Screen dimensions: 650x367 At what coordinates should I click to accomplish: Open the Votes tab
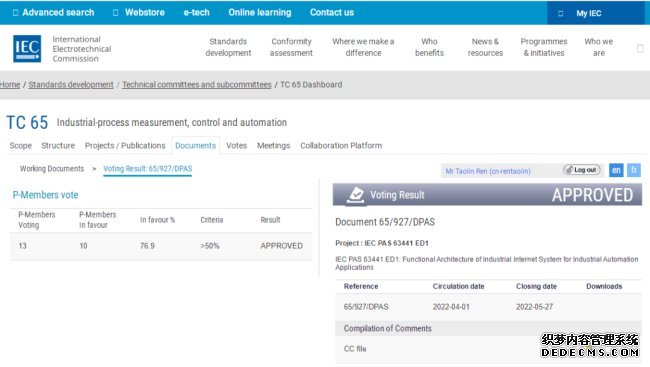click(236, 146)
